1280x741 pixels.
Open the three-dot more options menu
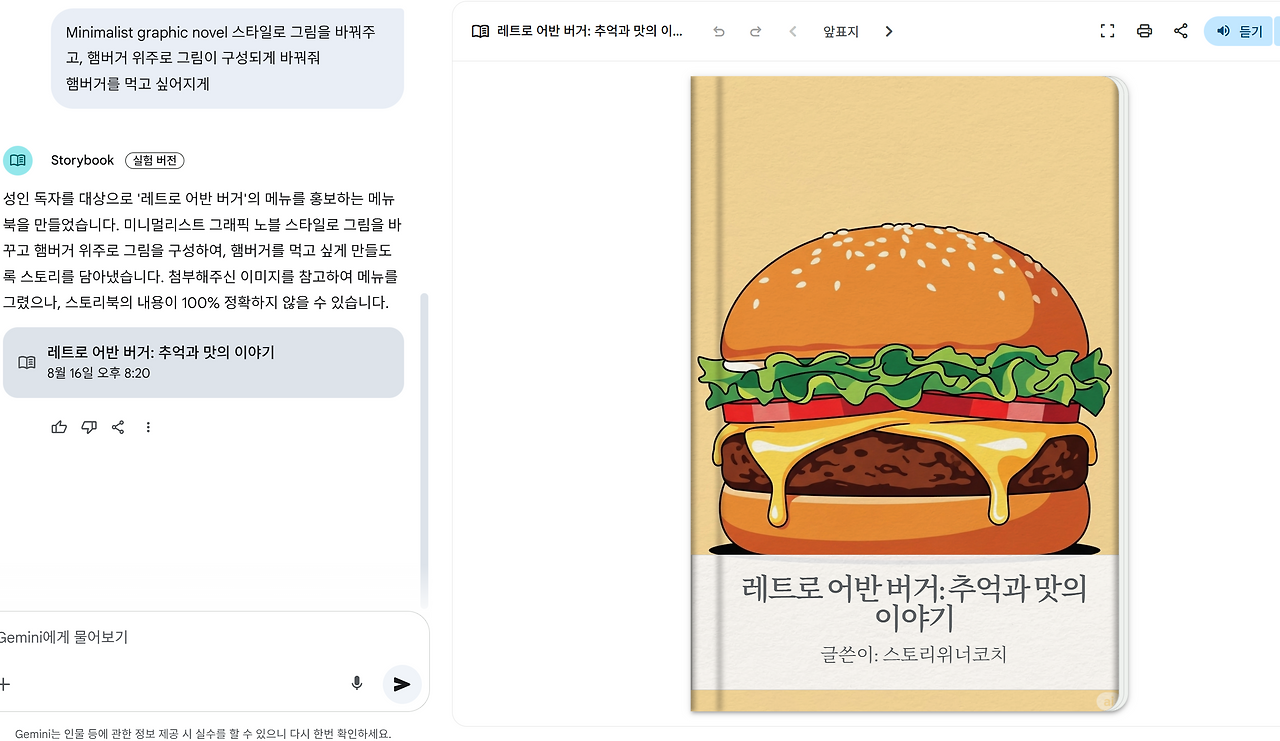point(148,427)
